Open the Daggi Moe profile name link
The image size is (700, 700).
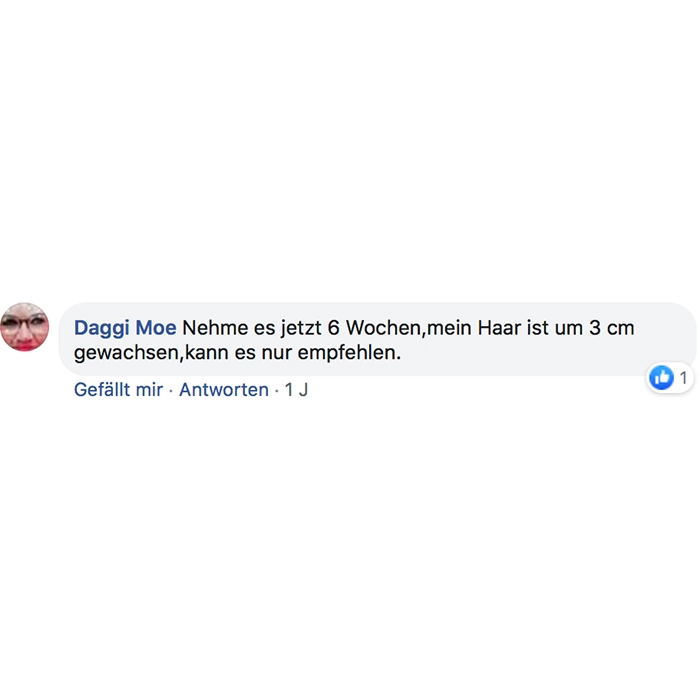click(x=125, y=328)
